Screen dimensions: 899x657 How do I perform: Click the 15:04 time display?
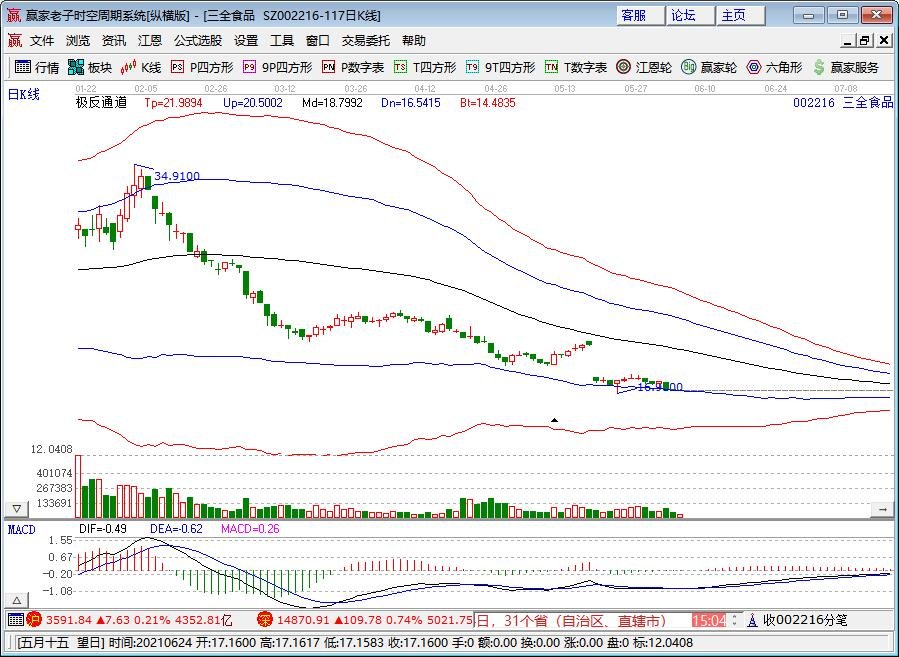709,620
